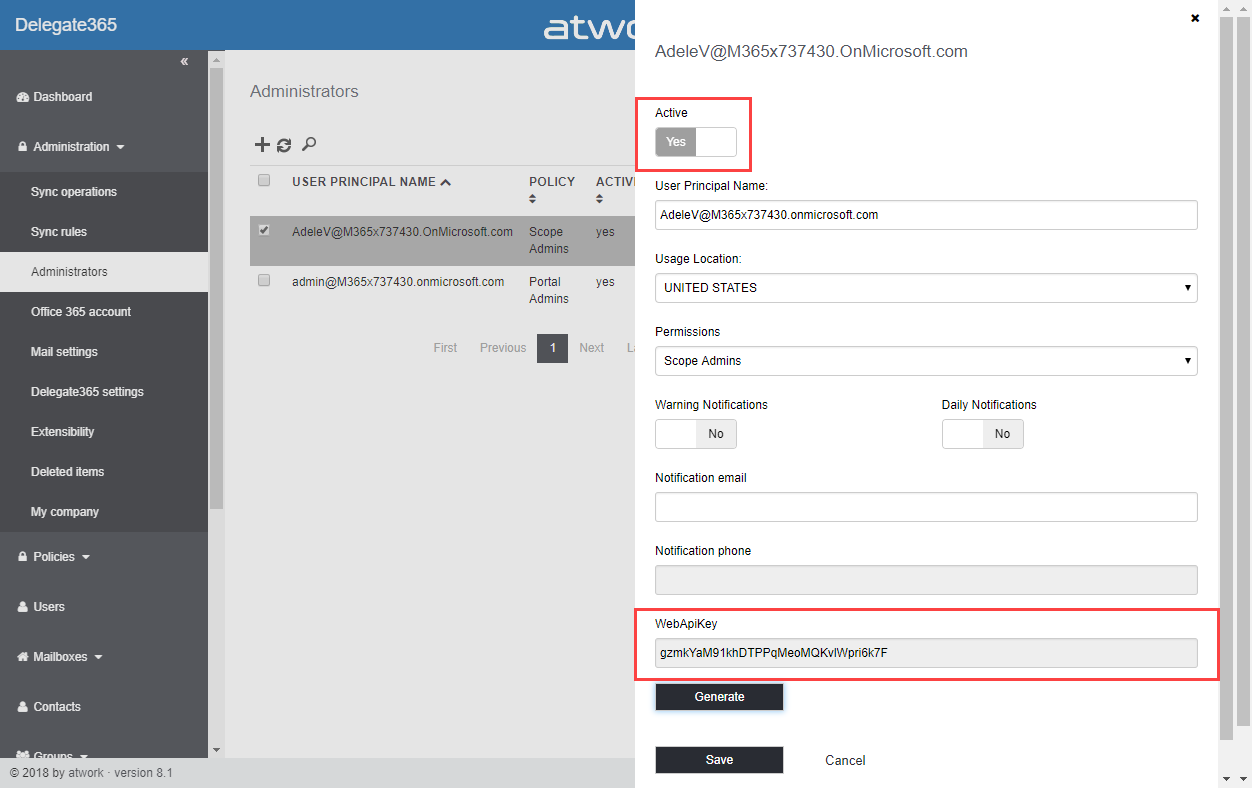Click the Notification phone field
The height and width of the screenshot is (788, 1252).
(x=926, y=580)
